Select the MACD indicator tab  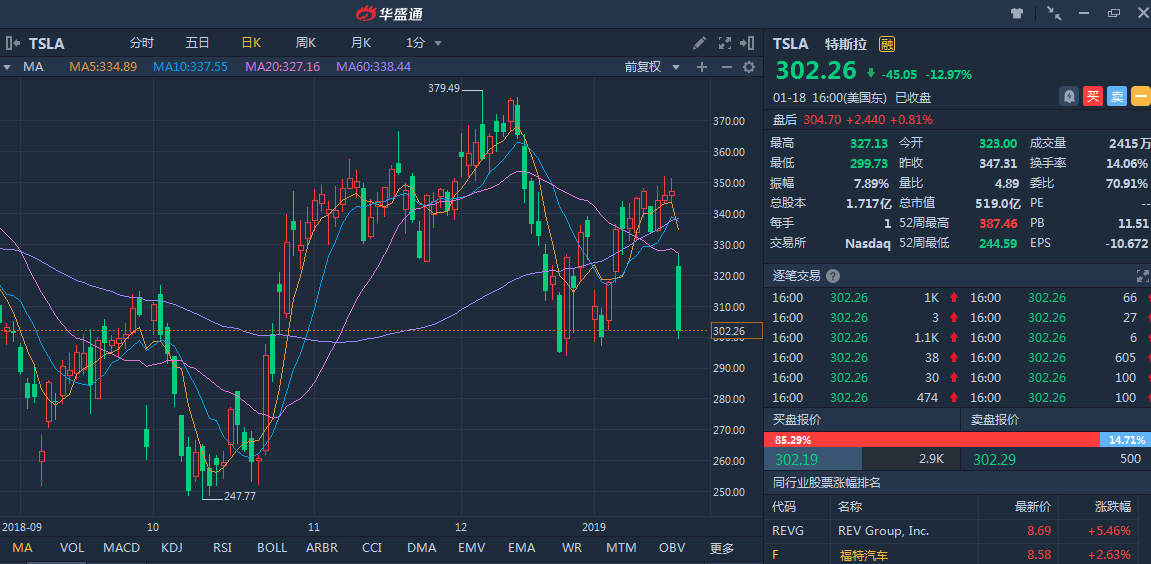(121, 548)
